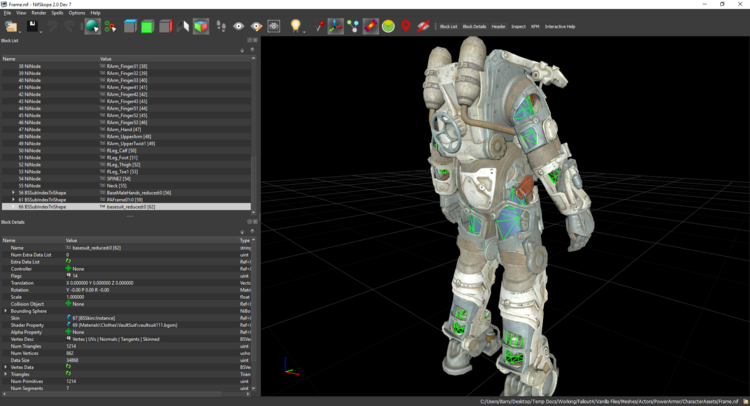Toggle the lighting light bulb icon

pos(295,26)
